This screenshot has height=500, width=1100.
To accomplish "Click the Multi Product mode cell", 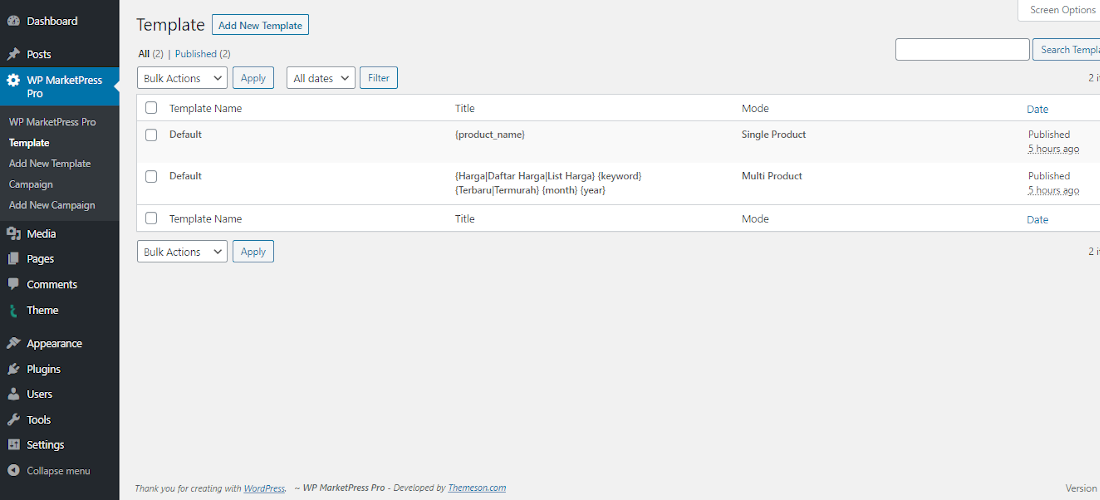I will [772, 176].
